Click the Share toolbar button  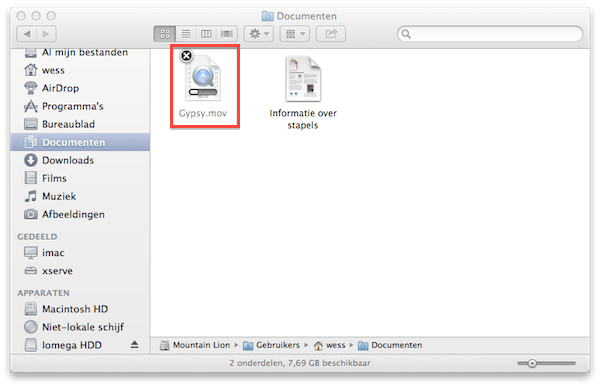pyautogui.click(x=331, y=34)
